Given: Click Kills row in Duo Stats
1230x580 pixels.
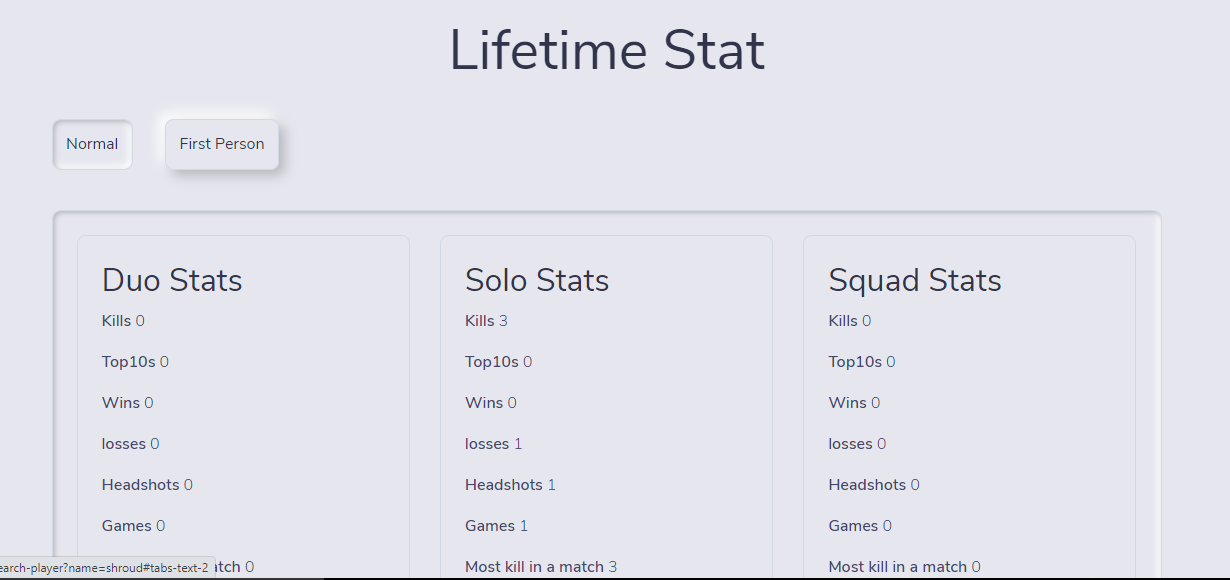Looking at the screenshot, I should (x=123, y=321).
